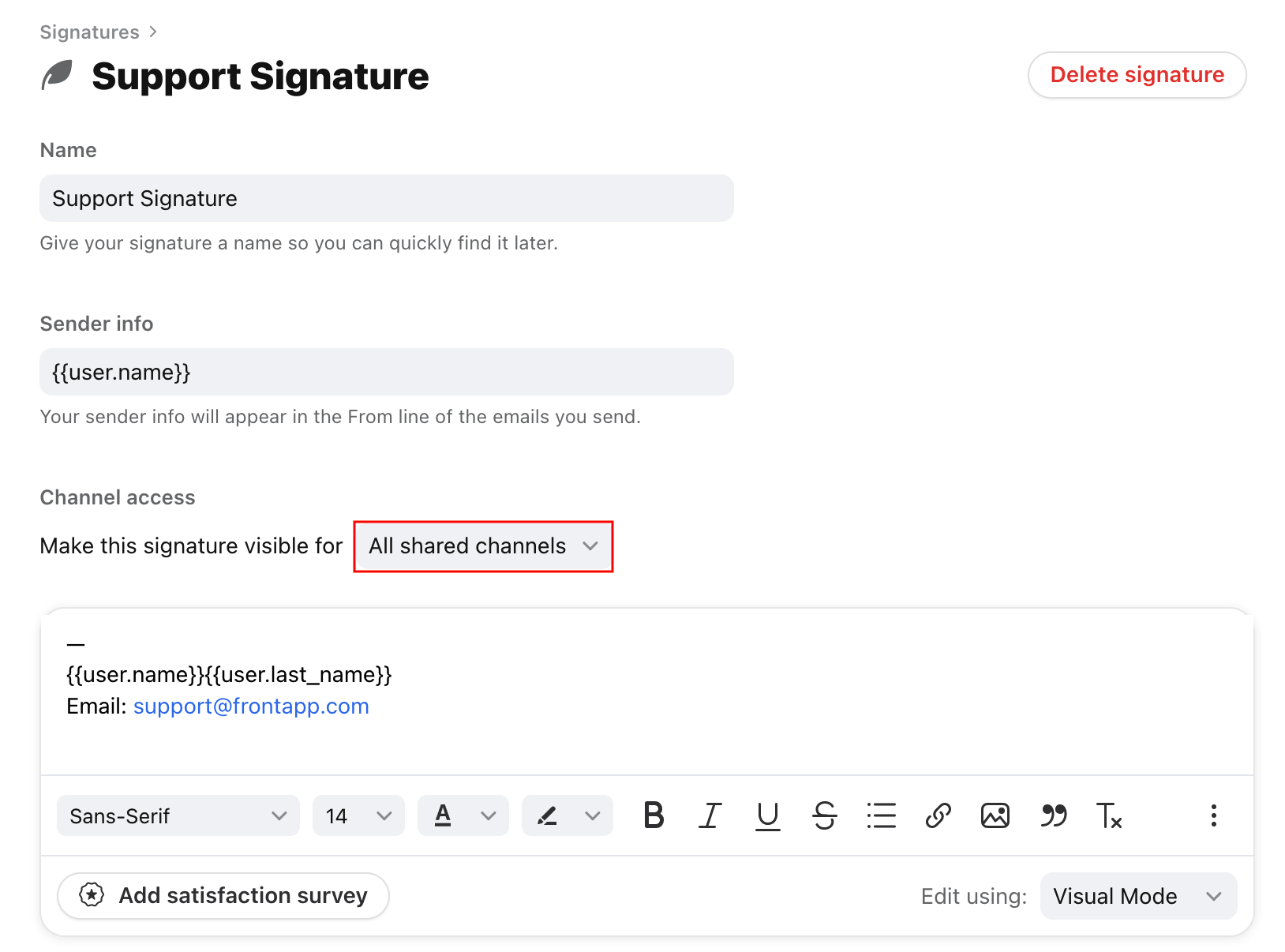Underline selected text

click(x=767, y=816)
